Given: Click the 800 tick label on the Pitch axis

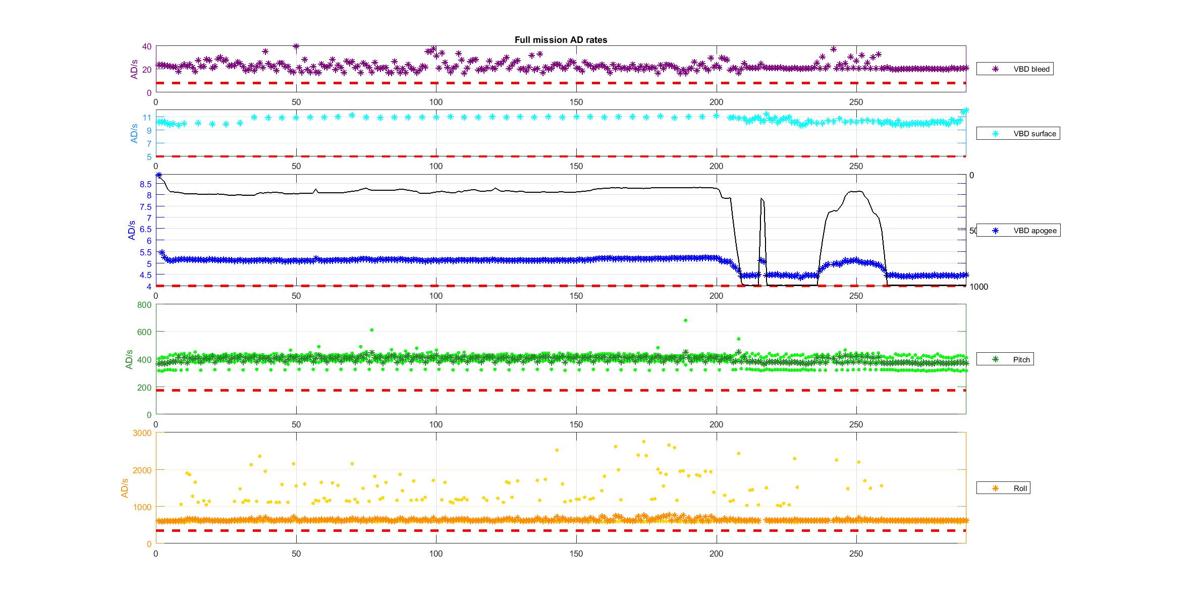Looking at the screenshot, I should tap(144, 305).
